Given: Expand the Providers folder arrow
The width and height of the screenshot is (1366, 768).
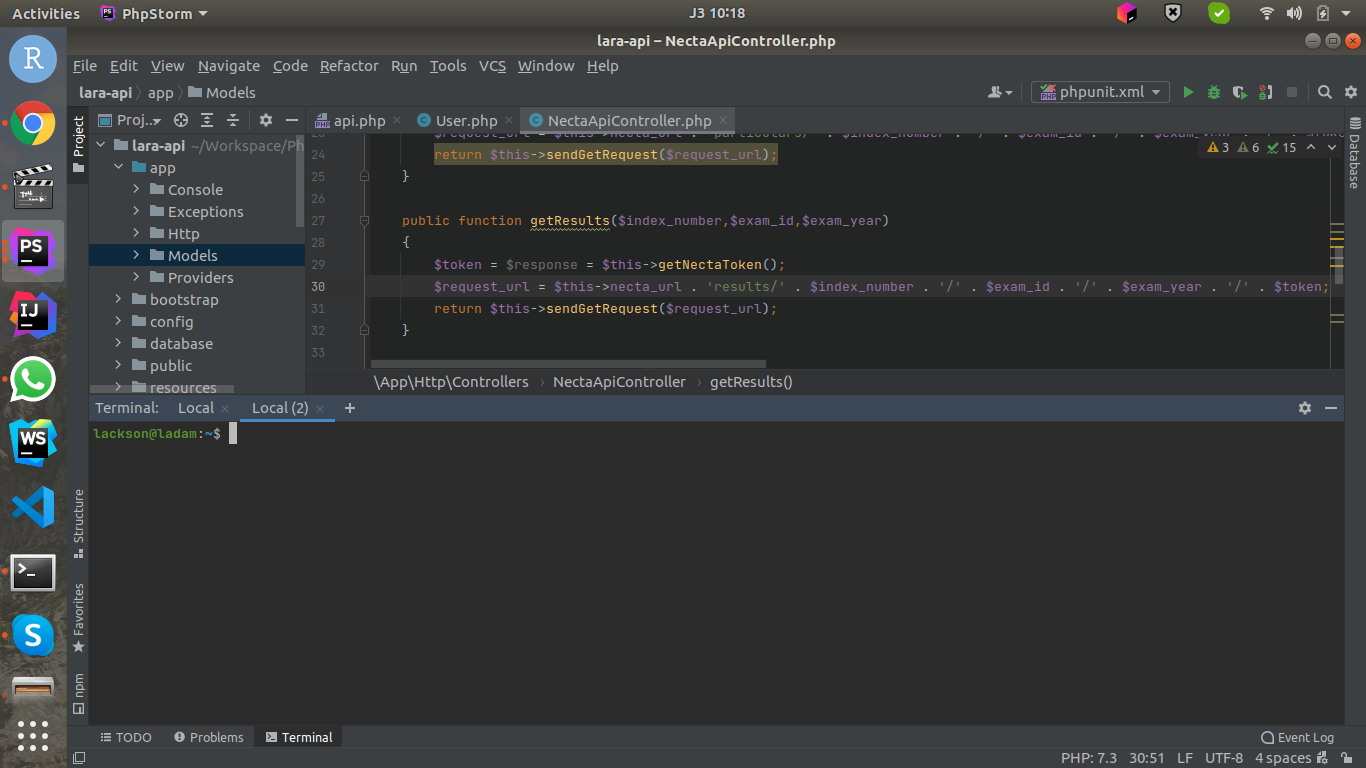Looking at the screenshot, I should [136, 277].
